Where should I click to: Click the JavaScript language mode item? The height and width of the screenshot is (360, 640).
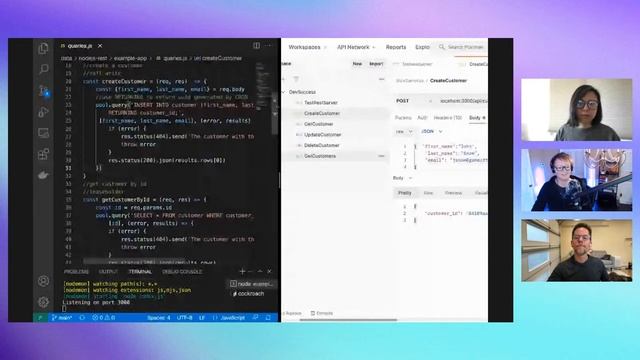(229, 318)
